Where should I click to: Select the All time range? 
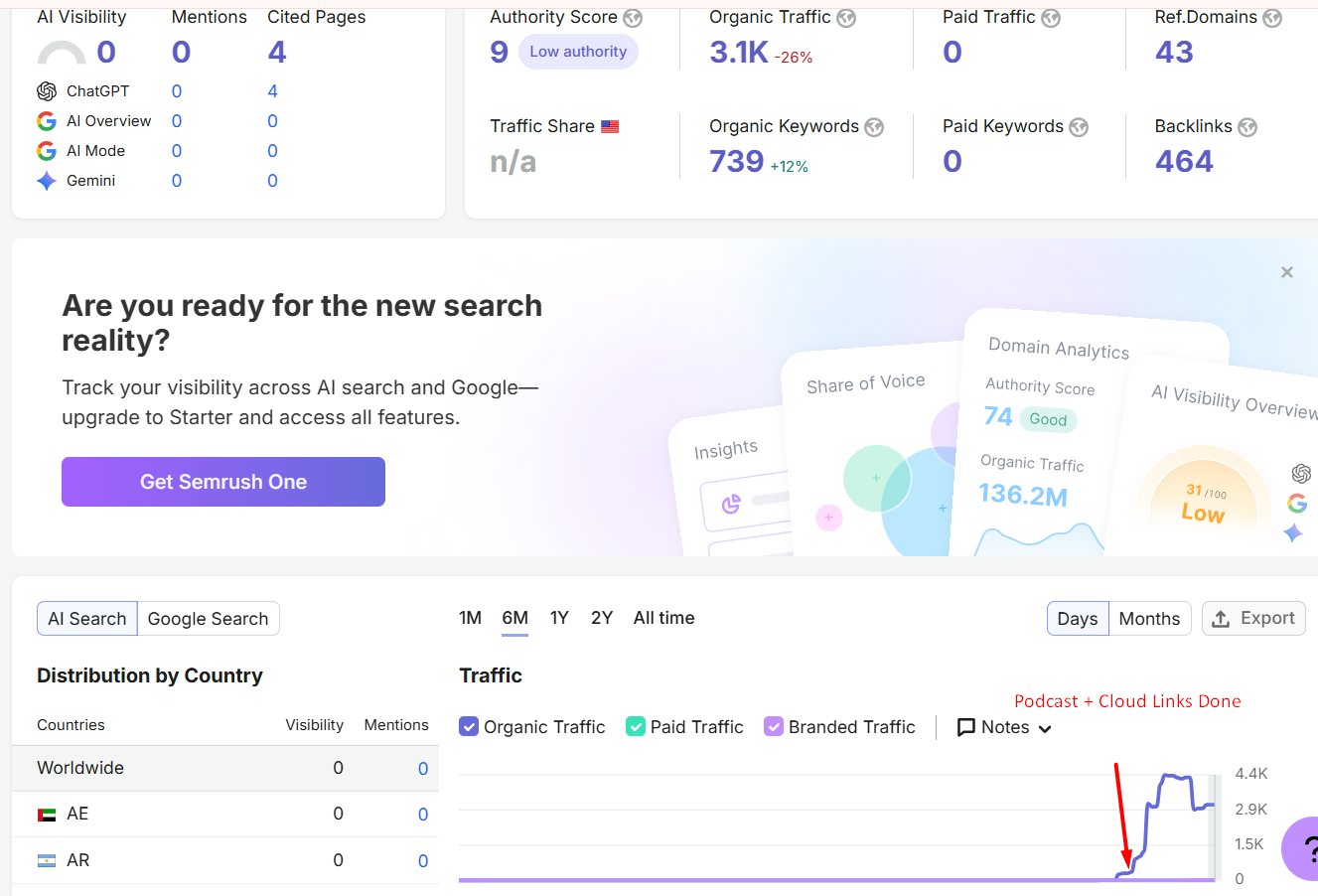coord(664,618)
